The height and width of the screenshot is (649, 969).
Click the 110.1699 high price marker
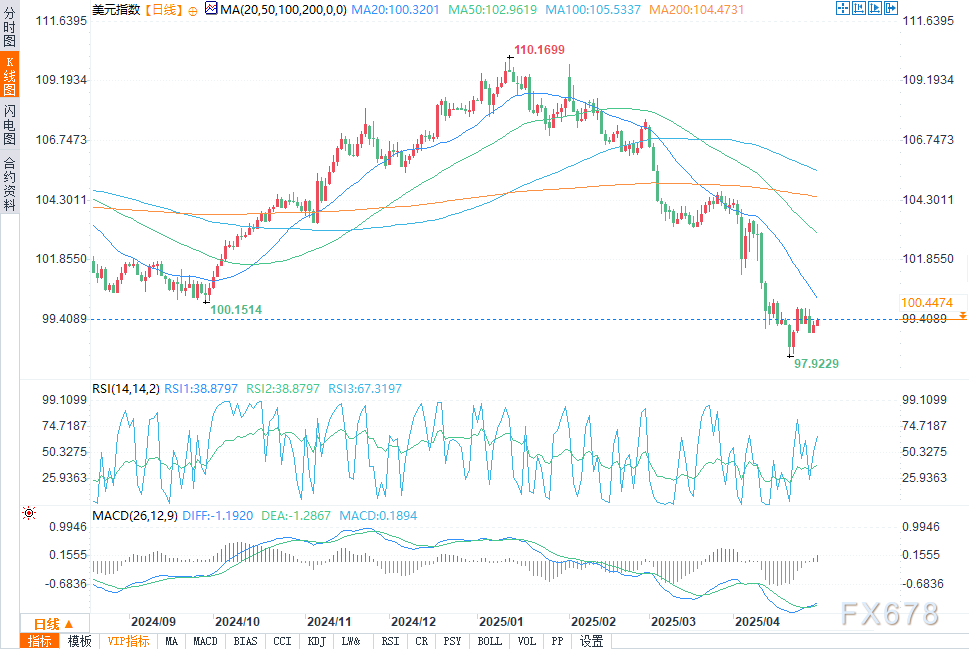[538, 49]
